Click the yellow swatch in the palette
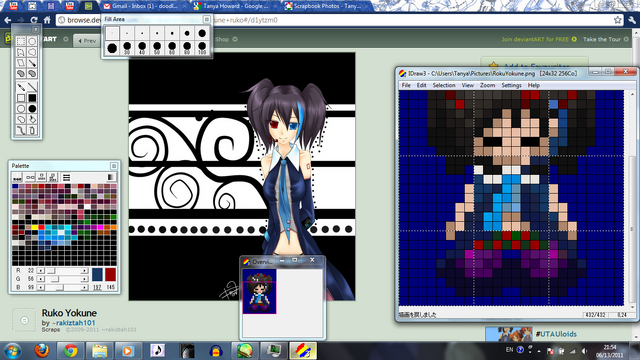The height and width of the screenshot is (360, 640). [x=35, y=227]
